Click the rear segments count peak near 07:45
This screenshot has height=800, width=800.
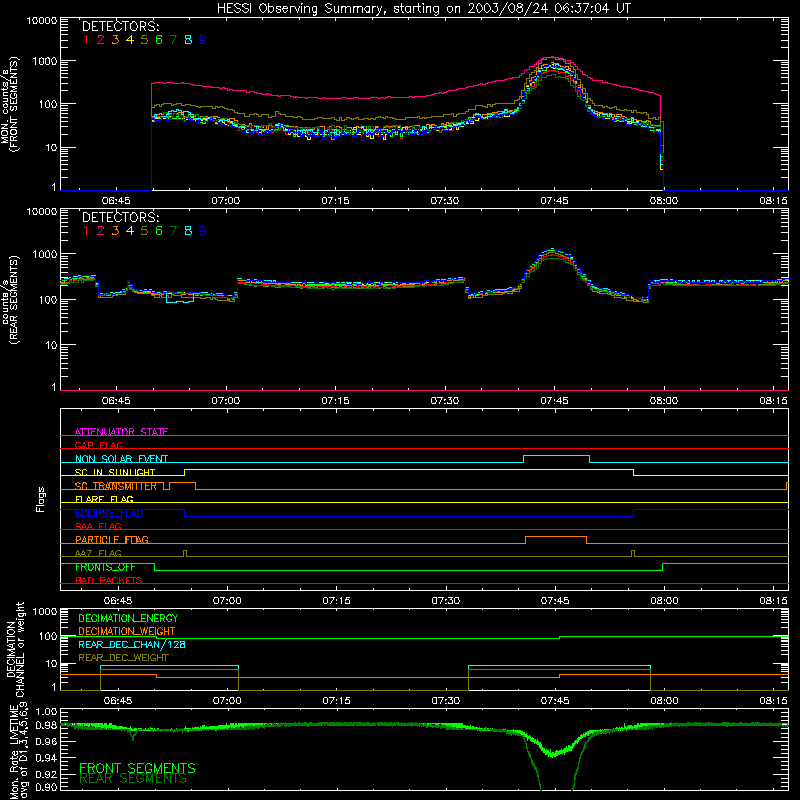[x=551, y=249]
